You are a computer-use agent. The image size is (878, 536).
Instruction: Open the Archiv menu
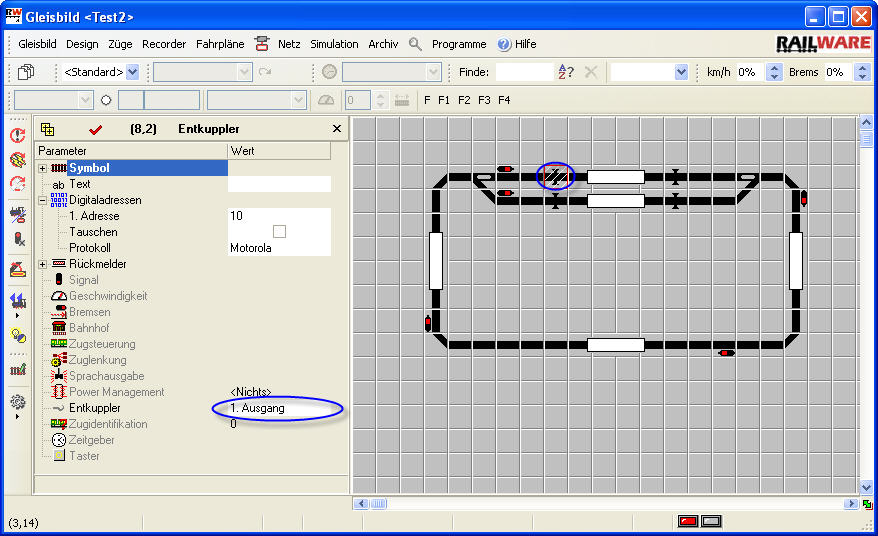point(383,44)
